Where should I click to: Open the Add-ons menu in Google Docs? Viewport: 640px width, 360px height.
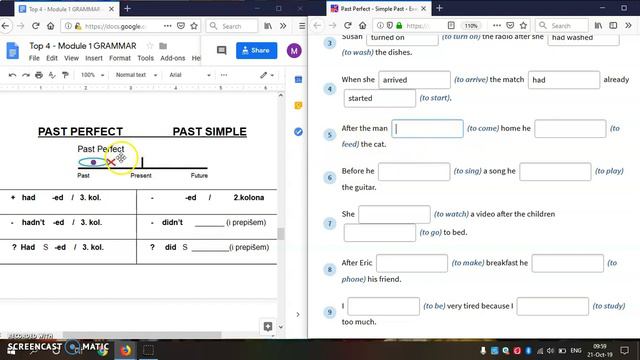tap(173, 58)
